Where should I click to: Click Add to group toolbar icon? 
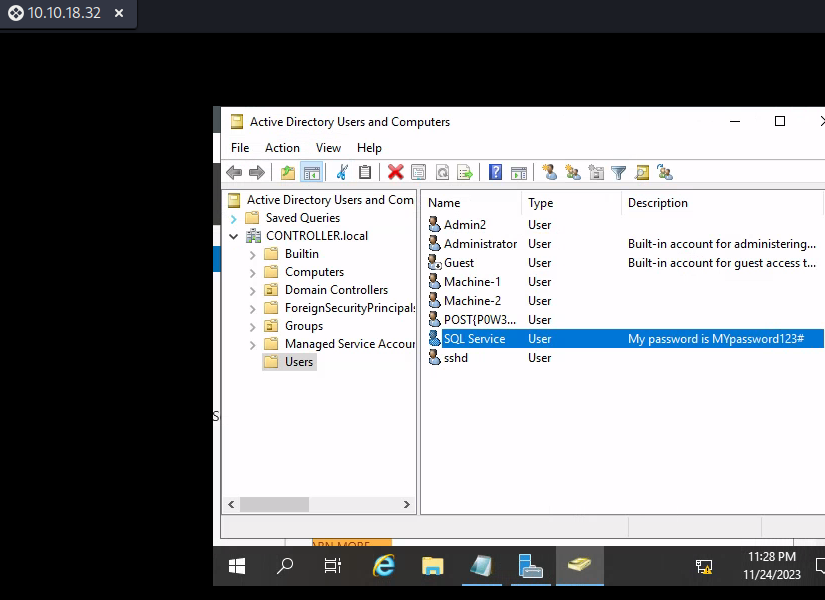coord(665,172)
